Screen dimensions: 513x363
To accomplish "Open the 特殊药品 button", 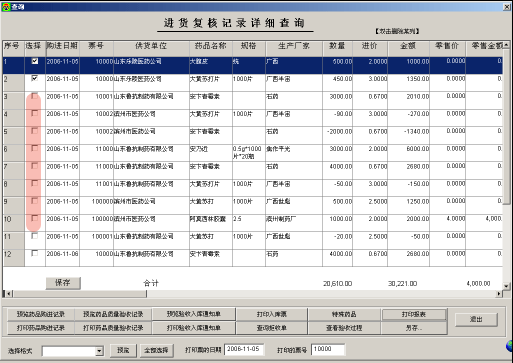I will (x=344, y=314).
